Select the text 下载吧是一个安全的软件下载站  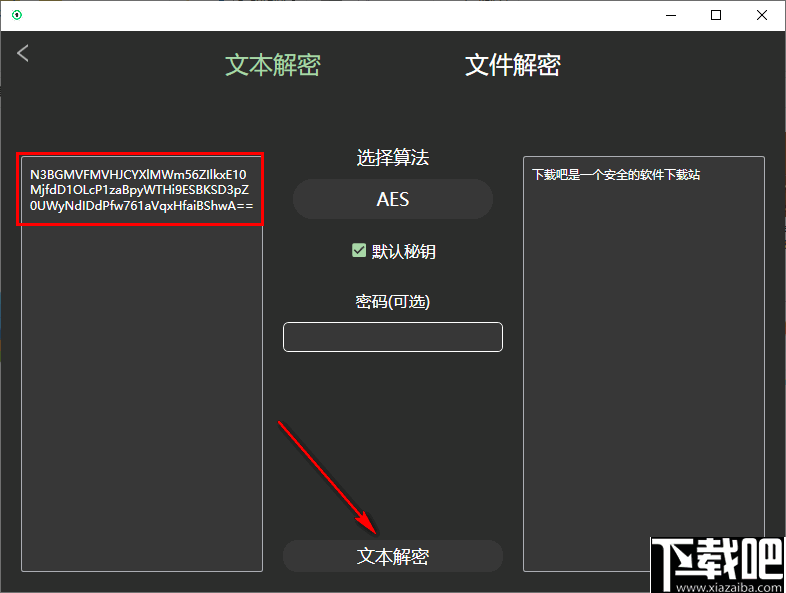616,174
